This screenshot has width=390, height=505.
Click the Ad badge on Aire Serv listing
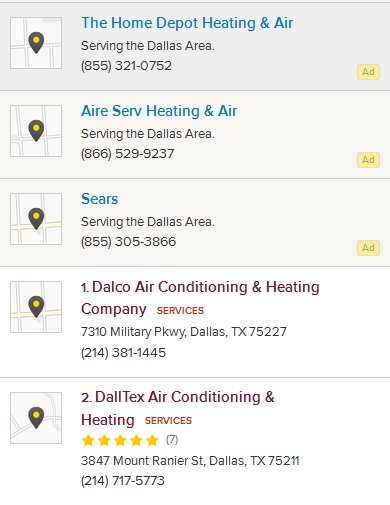click(x=368, y=160)
